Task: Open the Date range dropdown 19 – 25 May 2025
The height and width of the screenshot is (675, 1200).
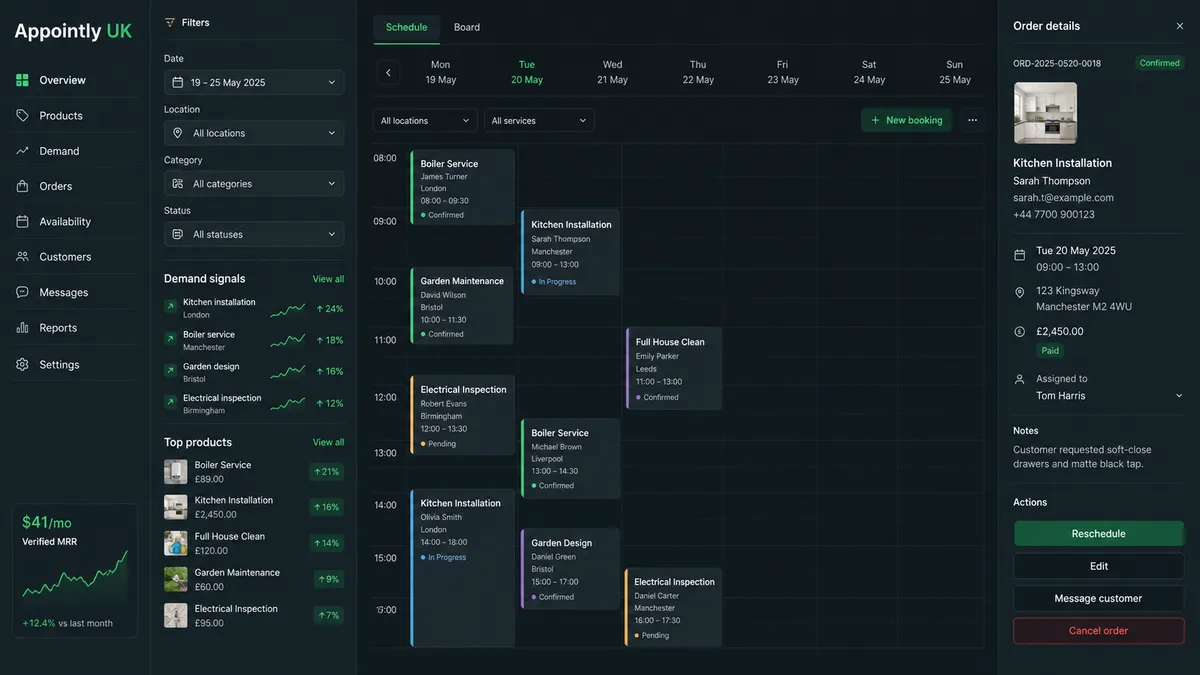Action: click(254, 82)
